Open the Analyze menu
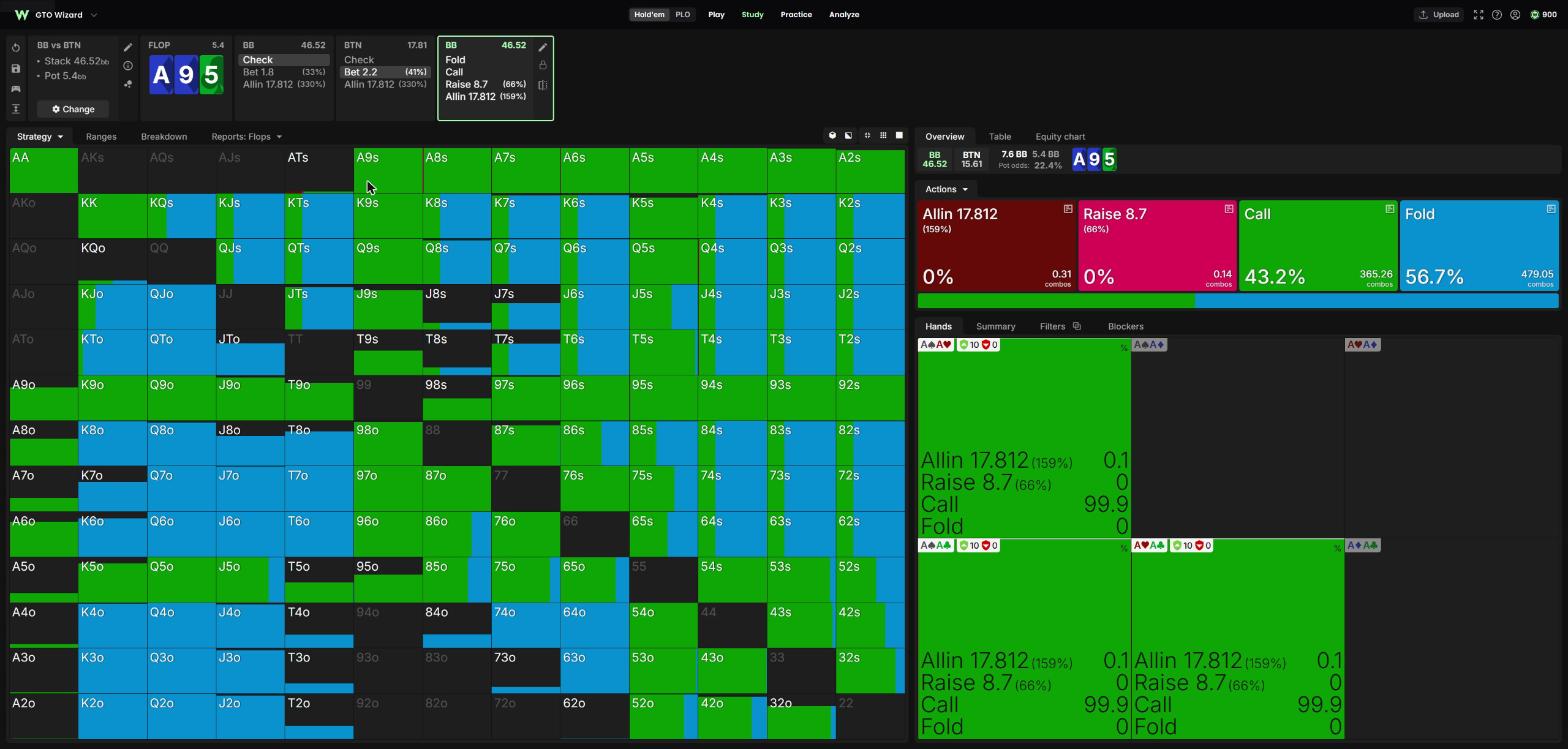The image size is (1568, 749). point(844,15)
